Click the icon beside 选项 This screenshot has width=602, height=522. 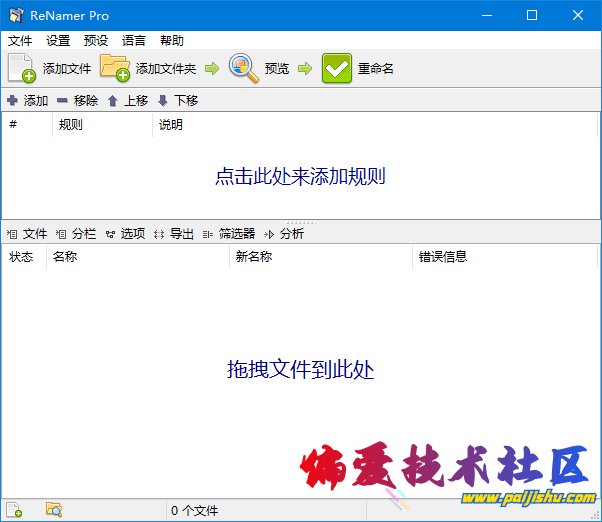pos(110,234)
